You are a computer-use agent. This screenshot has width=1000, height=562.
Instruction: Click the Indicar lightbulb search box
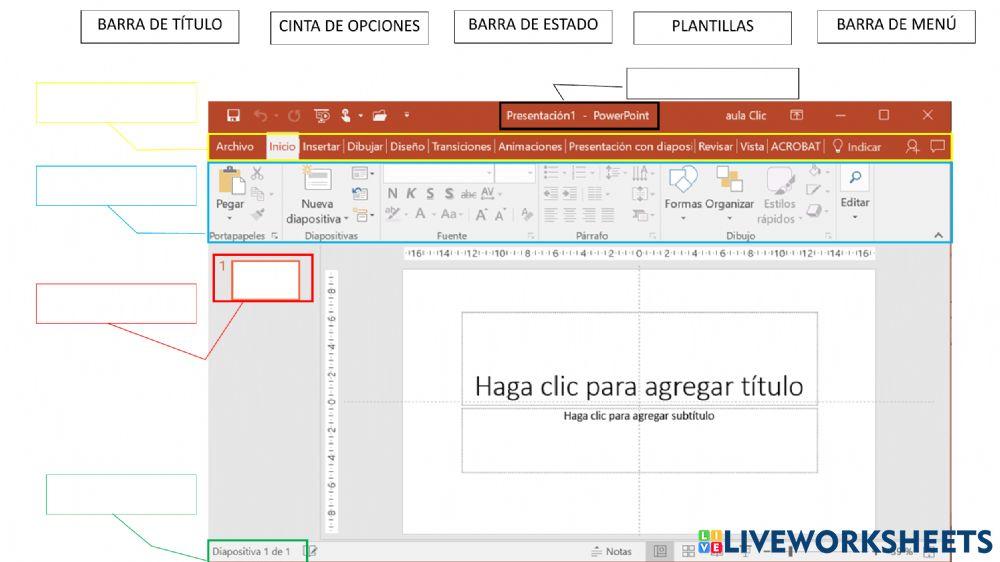click(x=857, y=146)
